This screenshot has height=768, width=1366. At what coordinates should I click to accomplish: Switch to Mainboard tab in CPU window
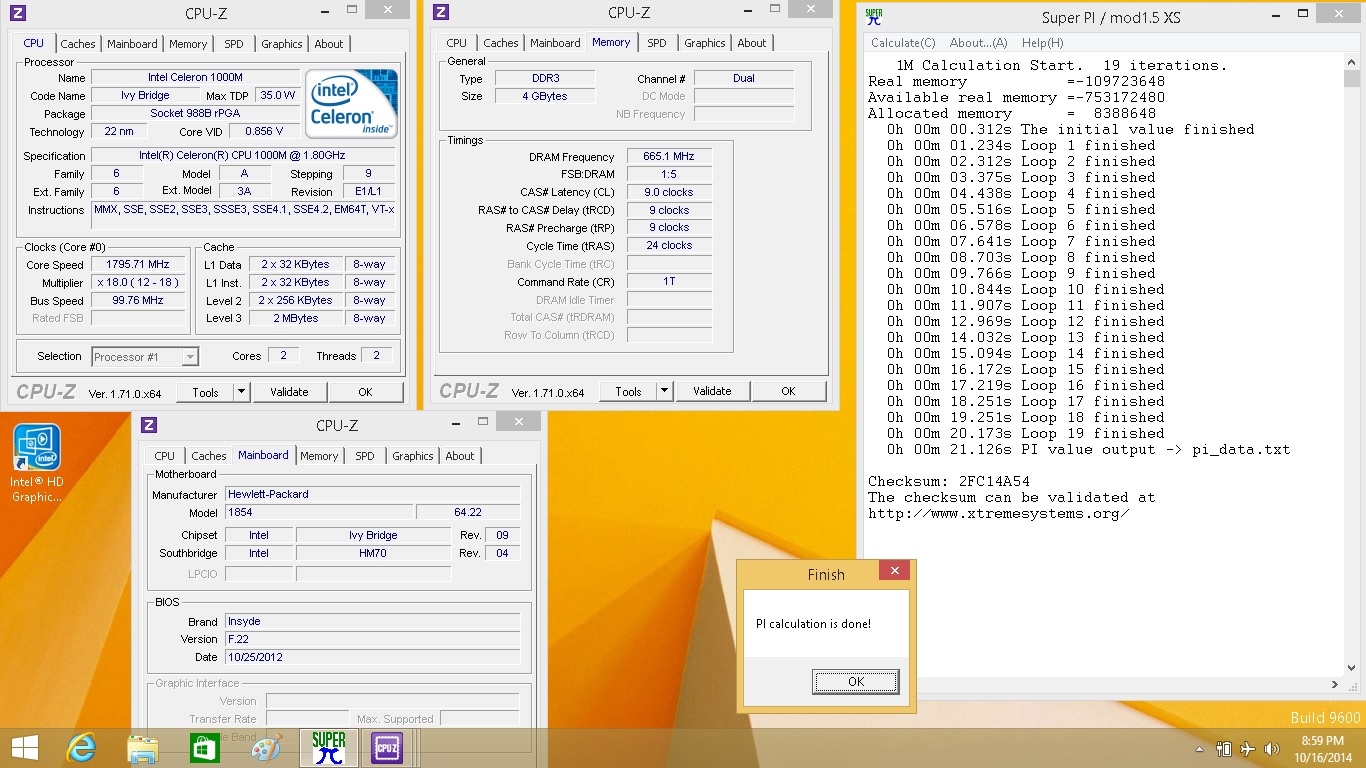(132, 44)
